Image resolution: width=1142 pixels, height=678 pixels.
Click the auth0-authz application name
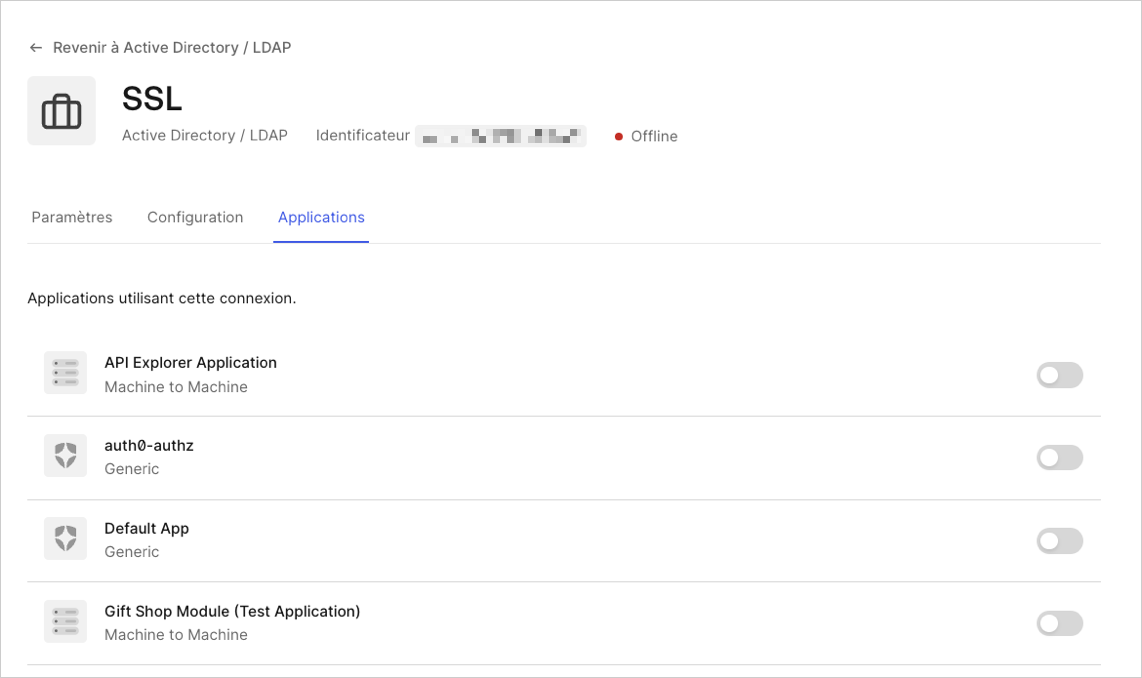[149, 445]
